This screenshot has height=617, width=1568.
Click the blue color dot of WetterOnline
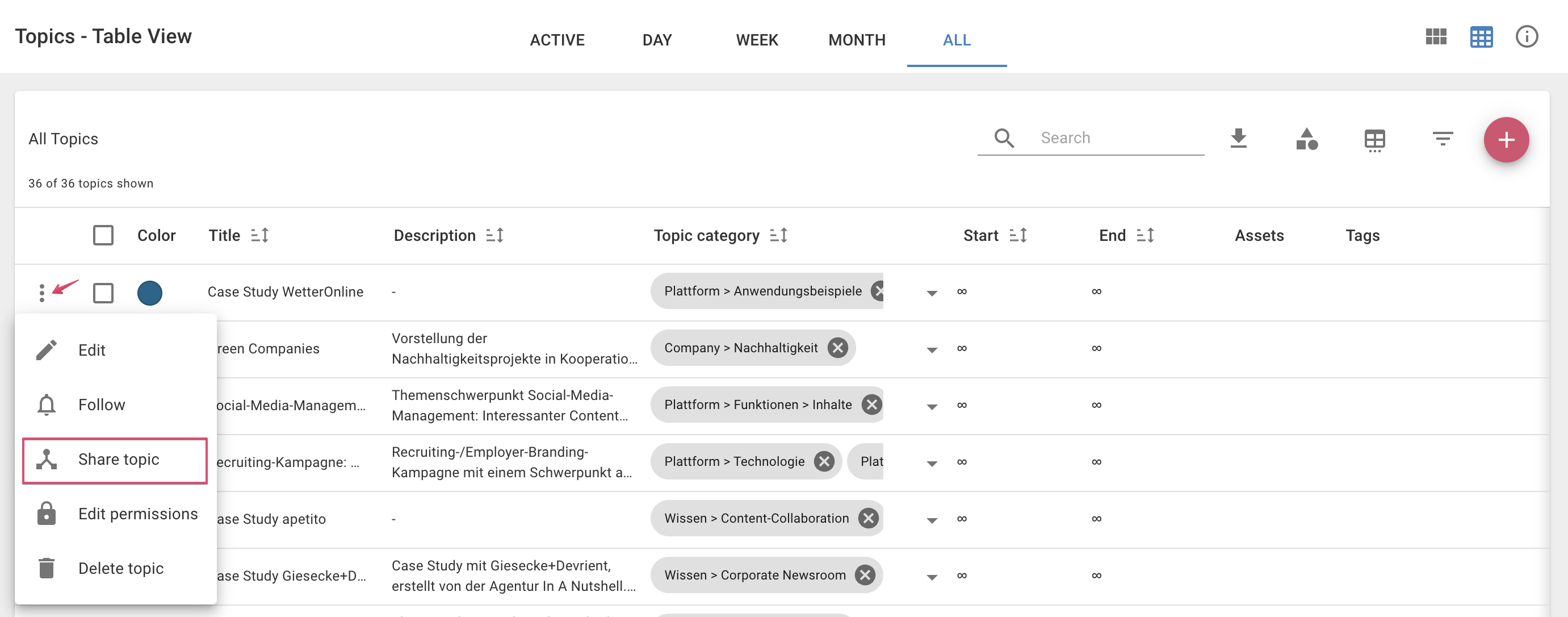tap(149, 293)
